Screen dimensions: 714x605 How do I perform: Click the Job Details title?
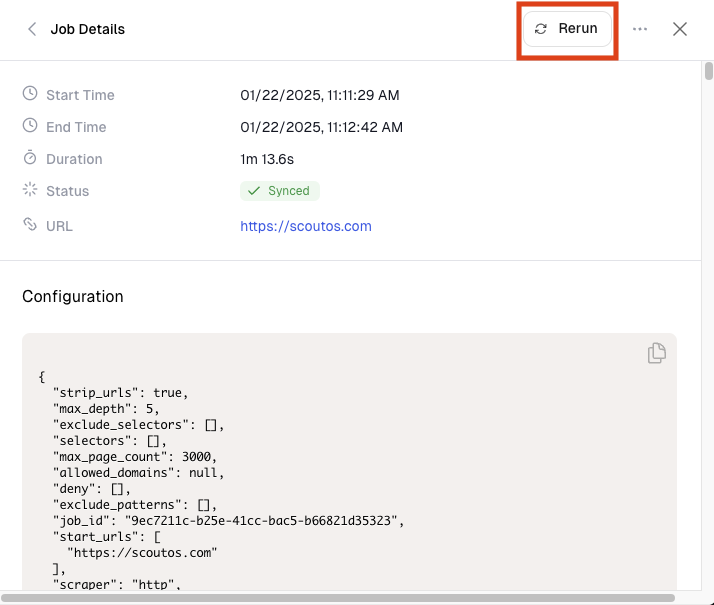88,29
